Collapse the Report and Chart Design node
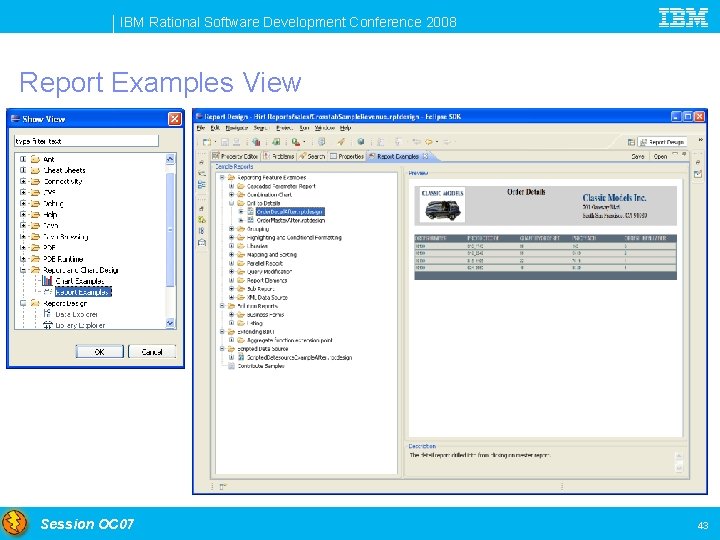This screenshot has height=540, width=720. tap(22, 270)
